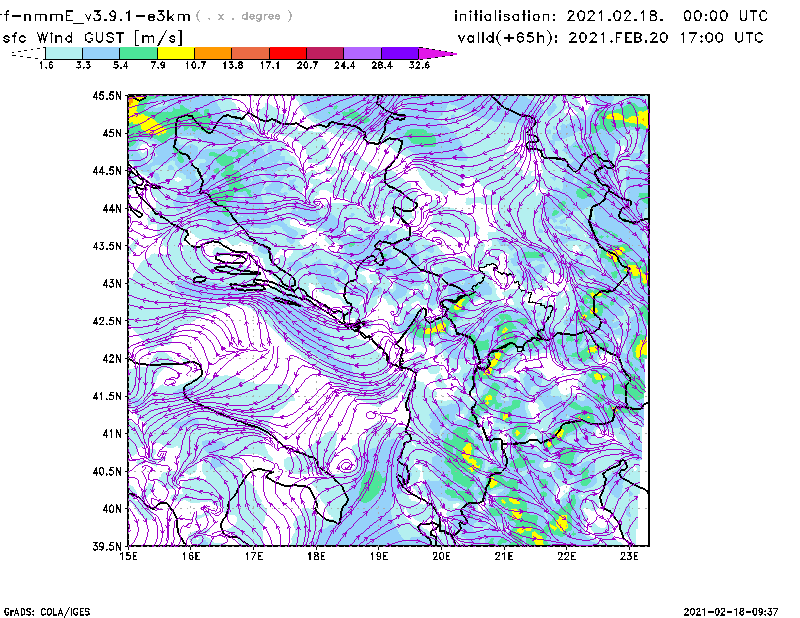Click the crimson legend swatch after 20.7

(325, 53)
